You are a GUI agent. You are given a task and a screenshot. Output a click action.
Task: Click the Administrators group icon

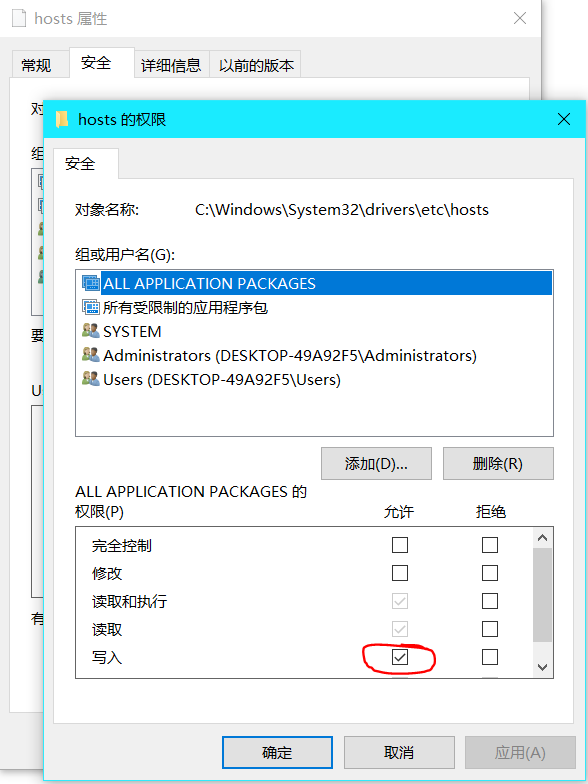point(90,354)
